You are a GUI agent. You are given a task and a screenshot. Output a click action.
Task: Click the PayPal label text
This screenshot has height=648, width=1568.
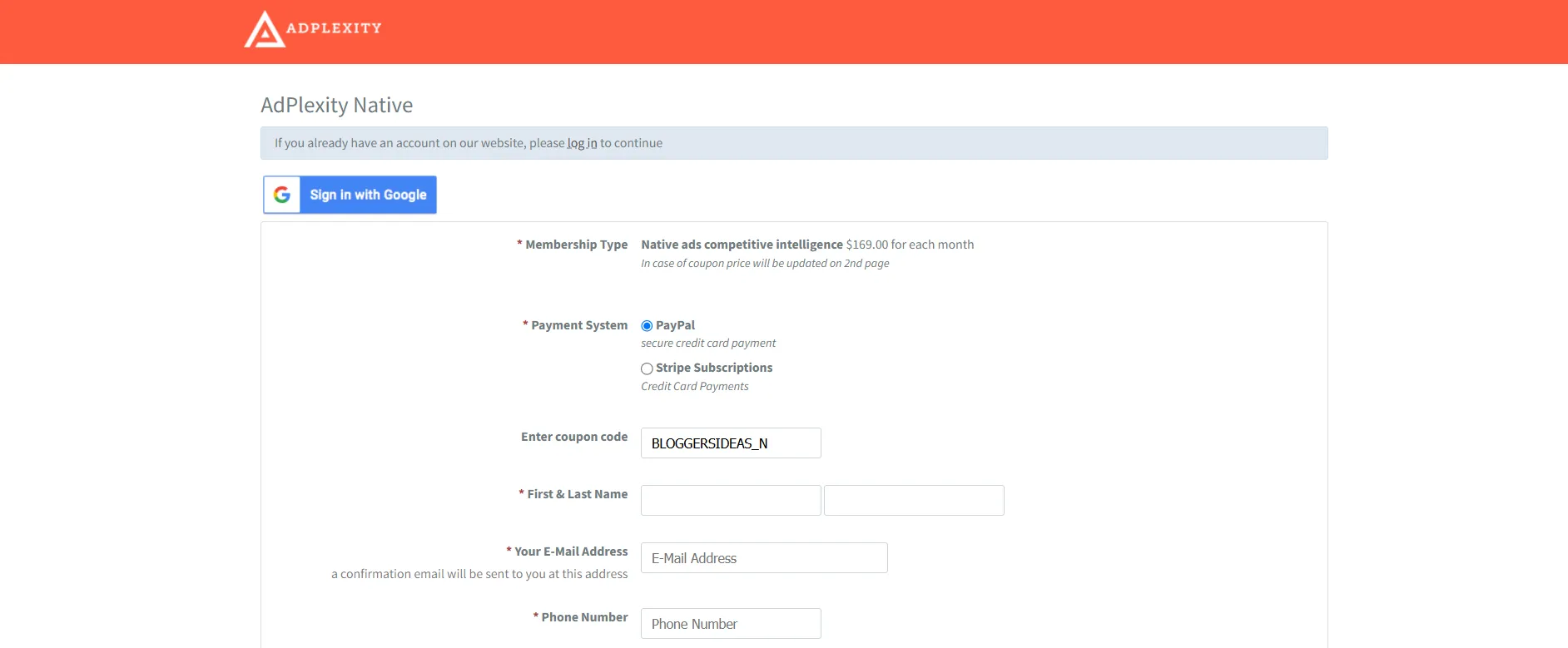pyautogui.click(x=675, y=325)
